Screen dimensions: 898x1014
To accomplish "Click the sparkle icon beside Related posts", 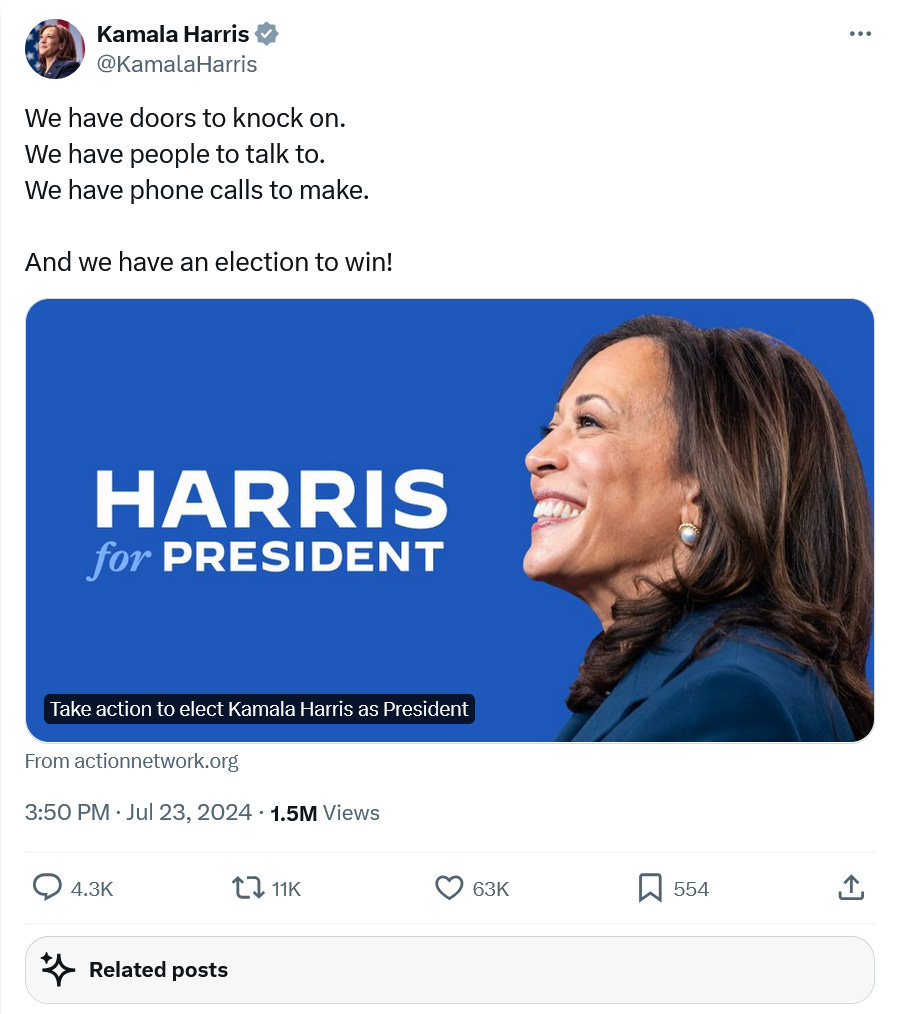I will tap(58, 969).
